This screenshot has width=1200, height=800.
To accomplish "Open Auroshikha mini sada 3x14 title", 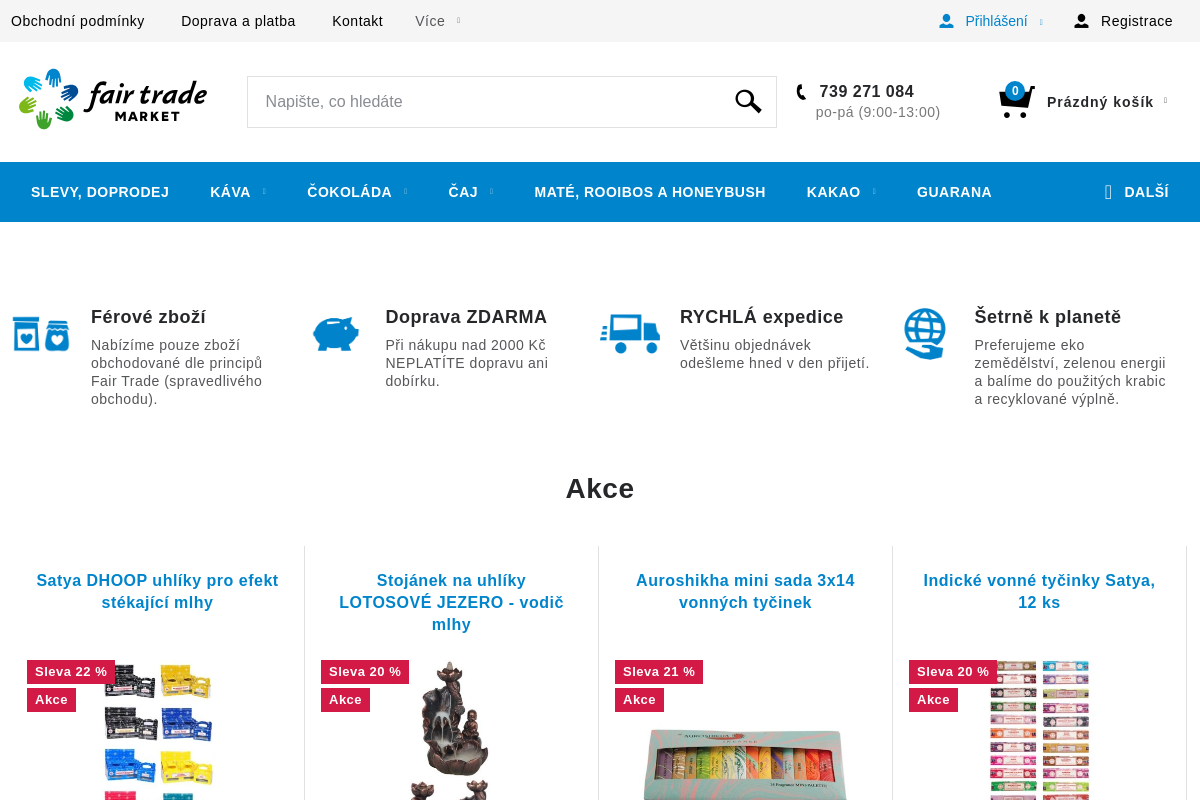I will point(745,591).
